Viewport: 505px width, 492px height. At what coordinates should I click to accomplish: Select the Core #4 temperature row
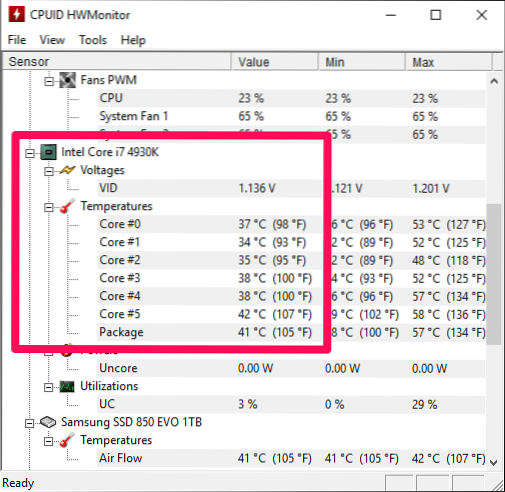point(291,296)
